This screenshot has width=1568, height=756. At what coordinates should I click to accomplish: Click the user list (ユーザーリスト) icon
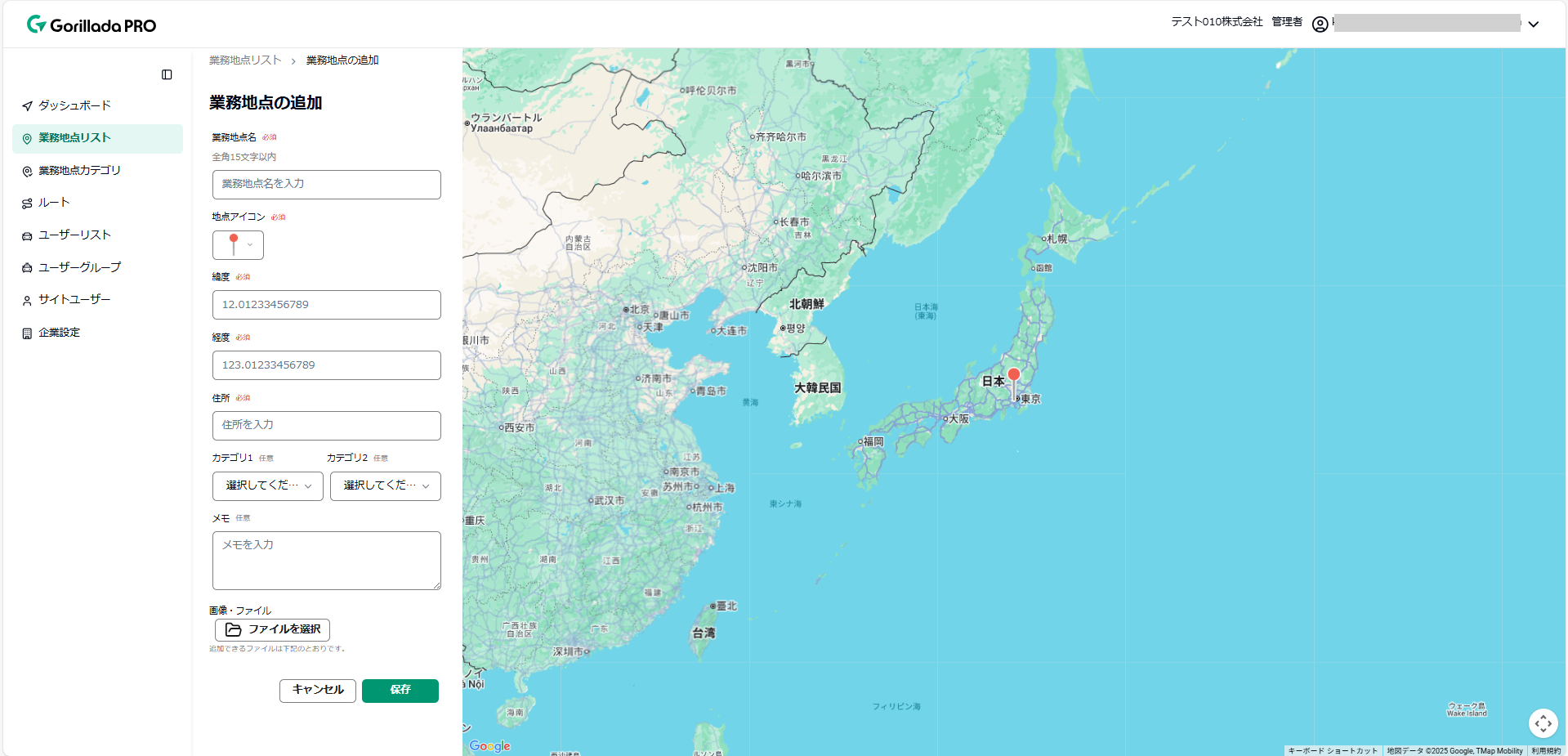click(25, 235)
